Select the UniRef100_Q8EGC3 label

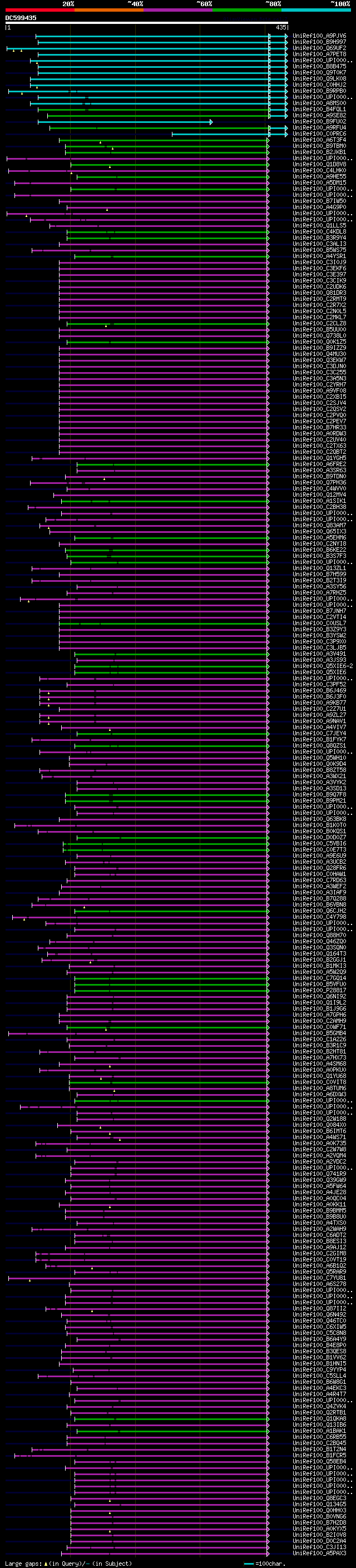coord(319,1498)
